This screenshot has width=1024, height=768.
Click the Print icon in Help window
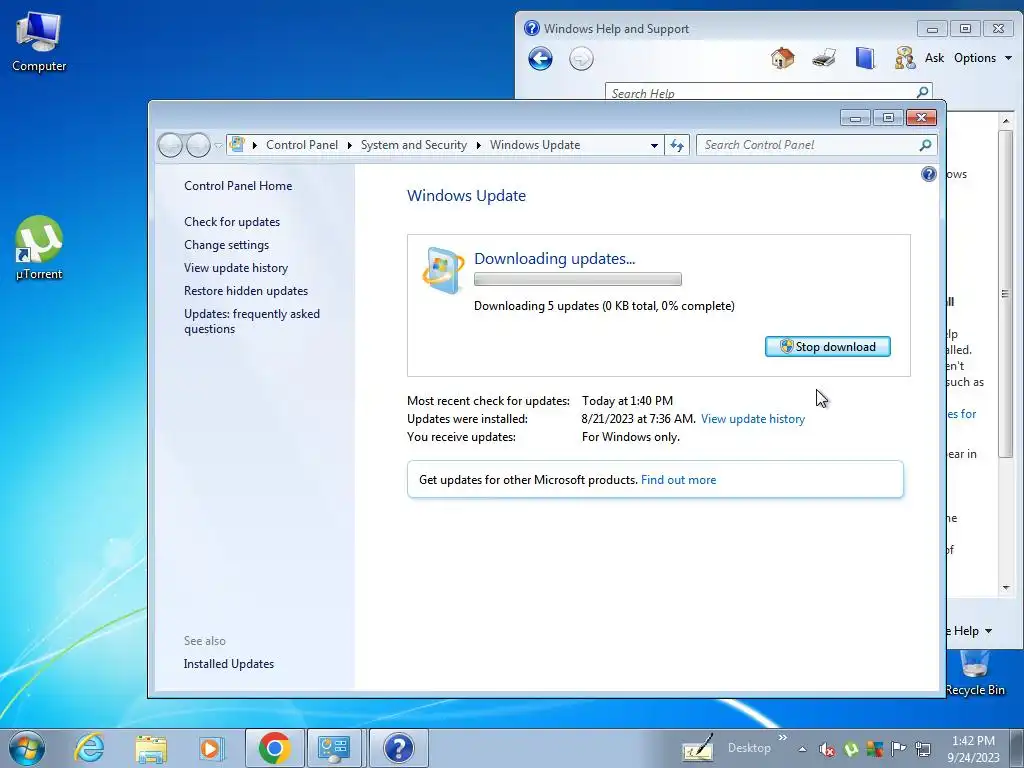tap(824, 58)
